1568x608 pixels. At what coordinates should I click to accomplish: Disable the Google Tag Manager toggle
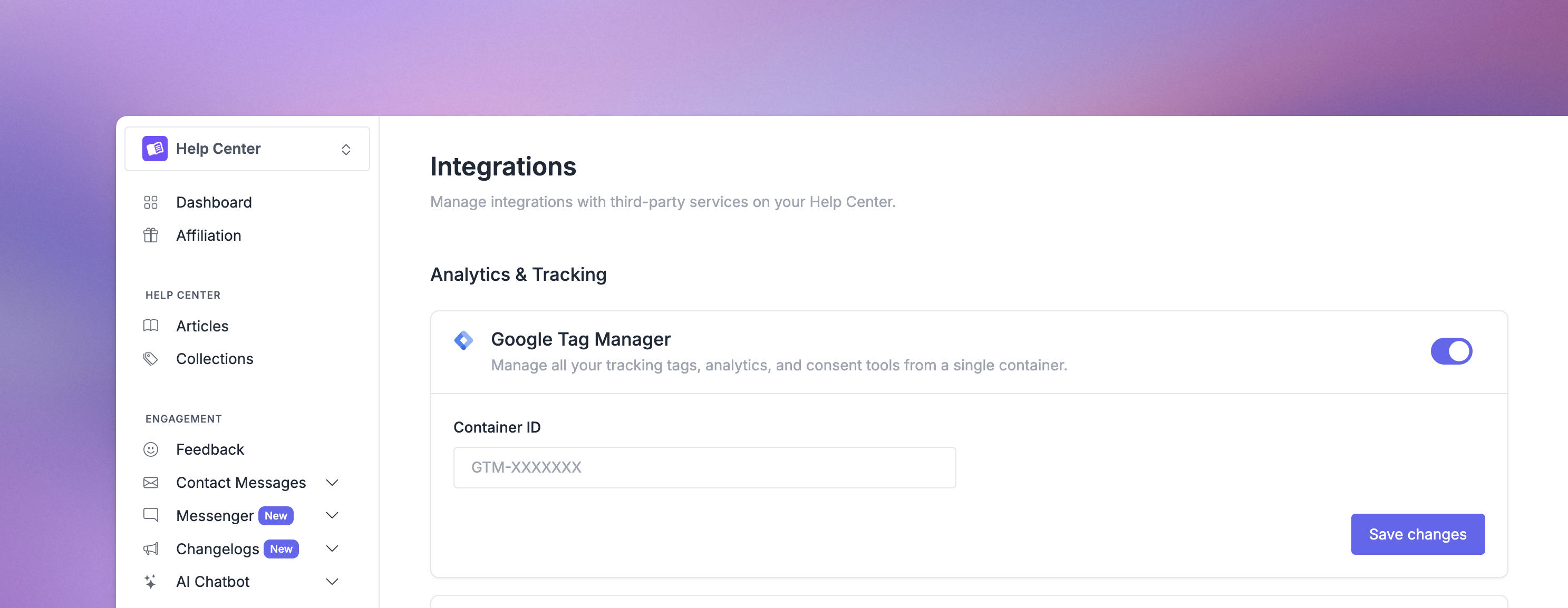point(1451,351)
